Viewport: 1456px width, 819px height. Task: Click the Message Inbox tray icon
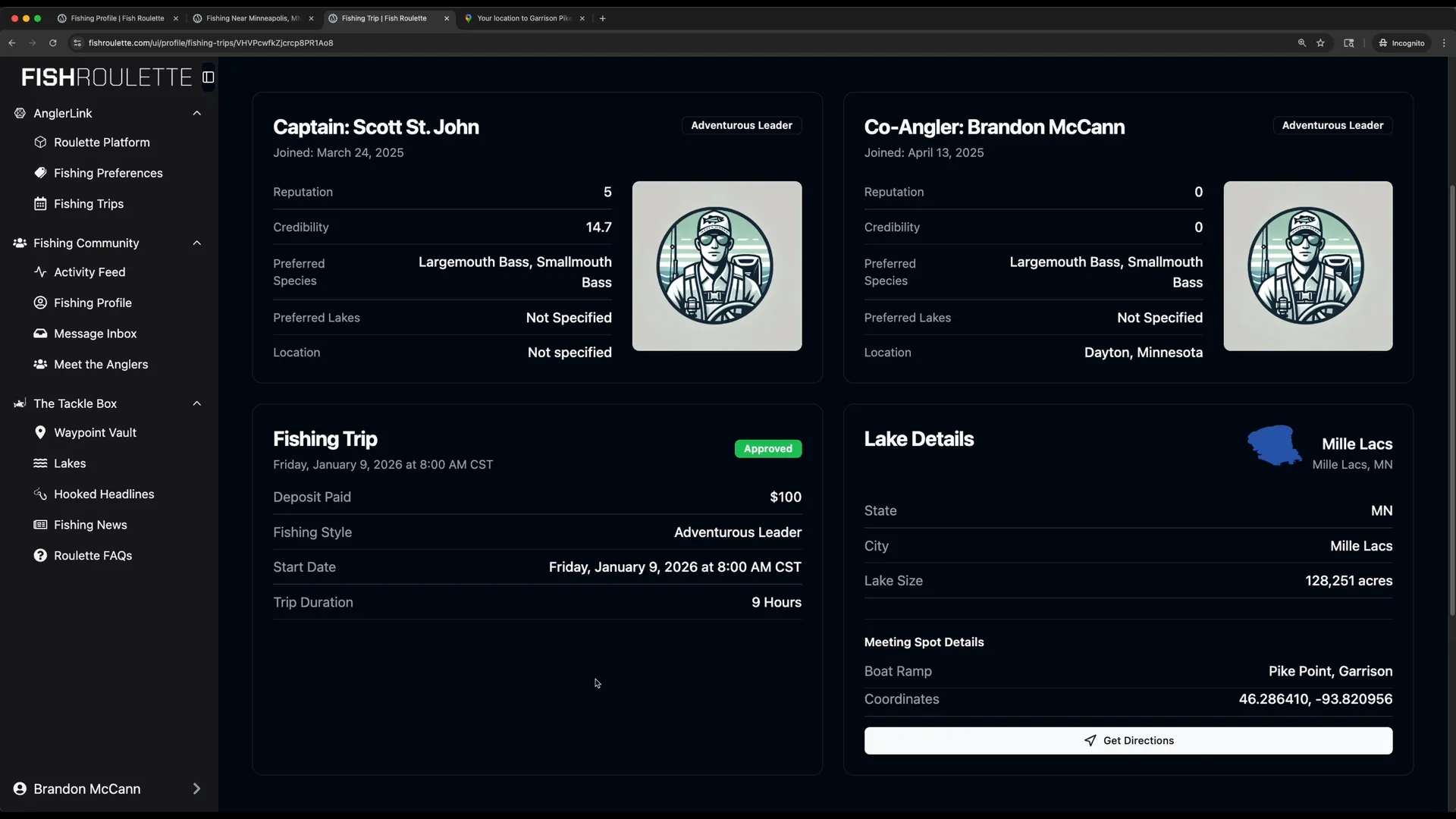click(40, 334)
